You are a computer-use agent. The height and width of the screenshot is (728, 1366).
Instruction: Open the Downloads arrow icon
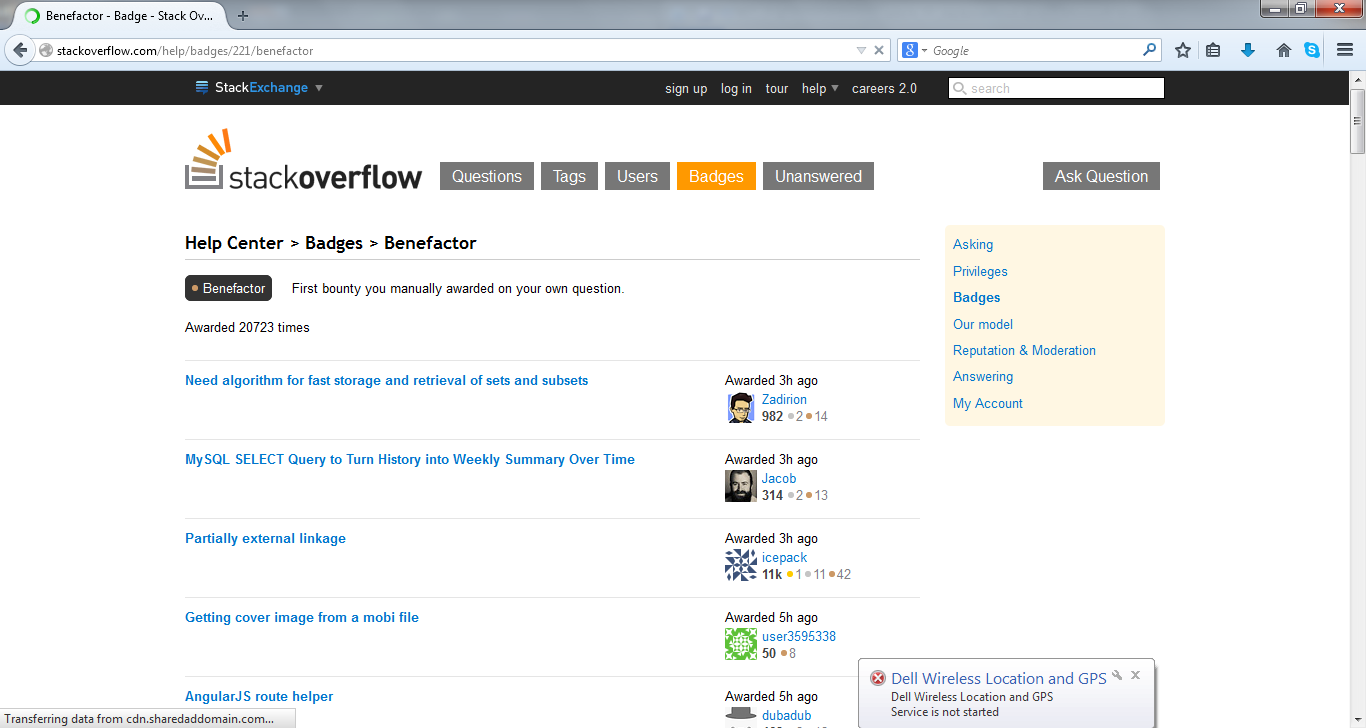click(1248, 49)
